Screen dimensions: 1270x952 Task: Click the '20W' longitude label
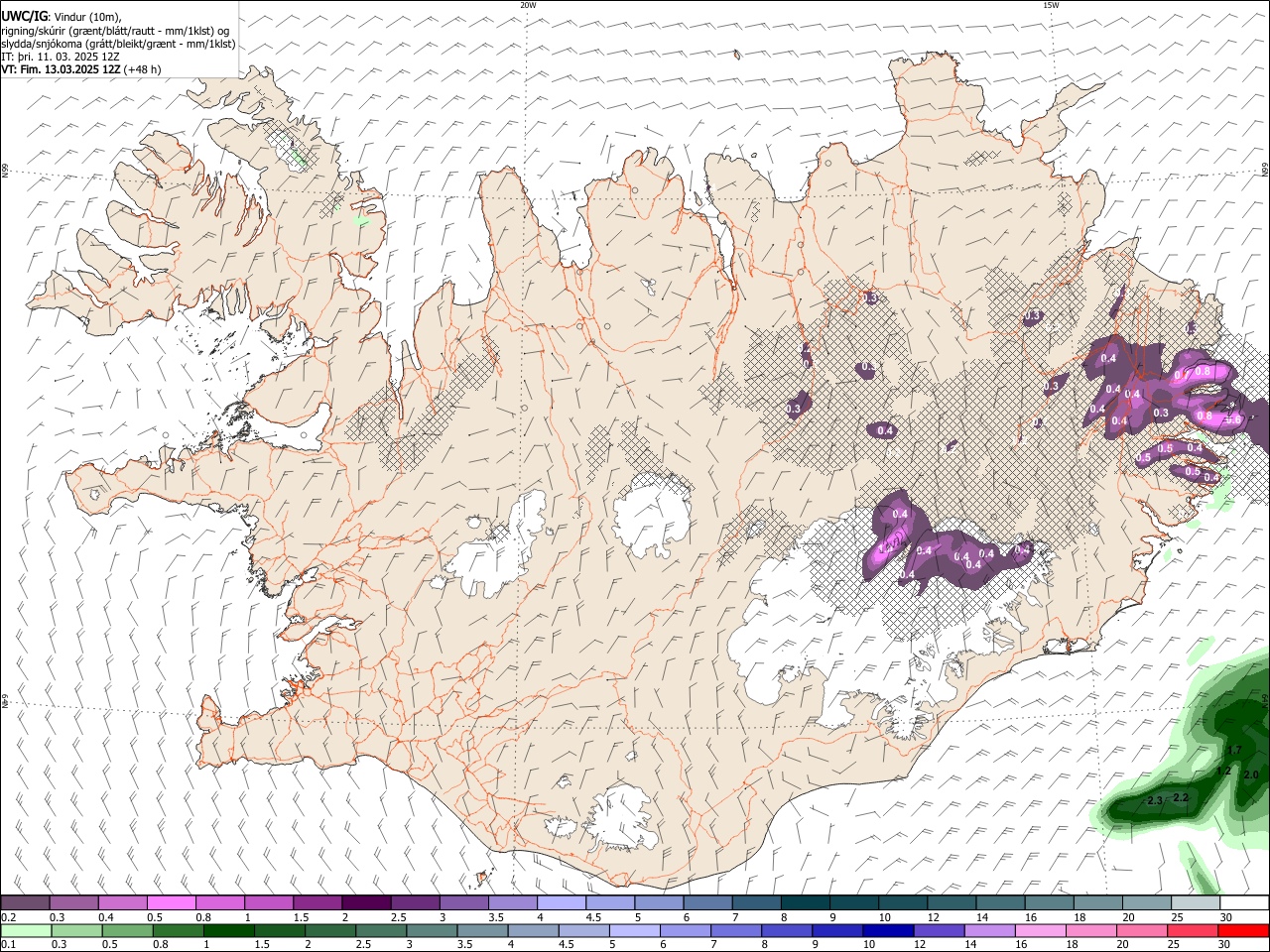(x=528, y=5)
